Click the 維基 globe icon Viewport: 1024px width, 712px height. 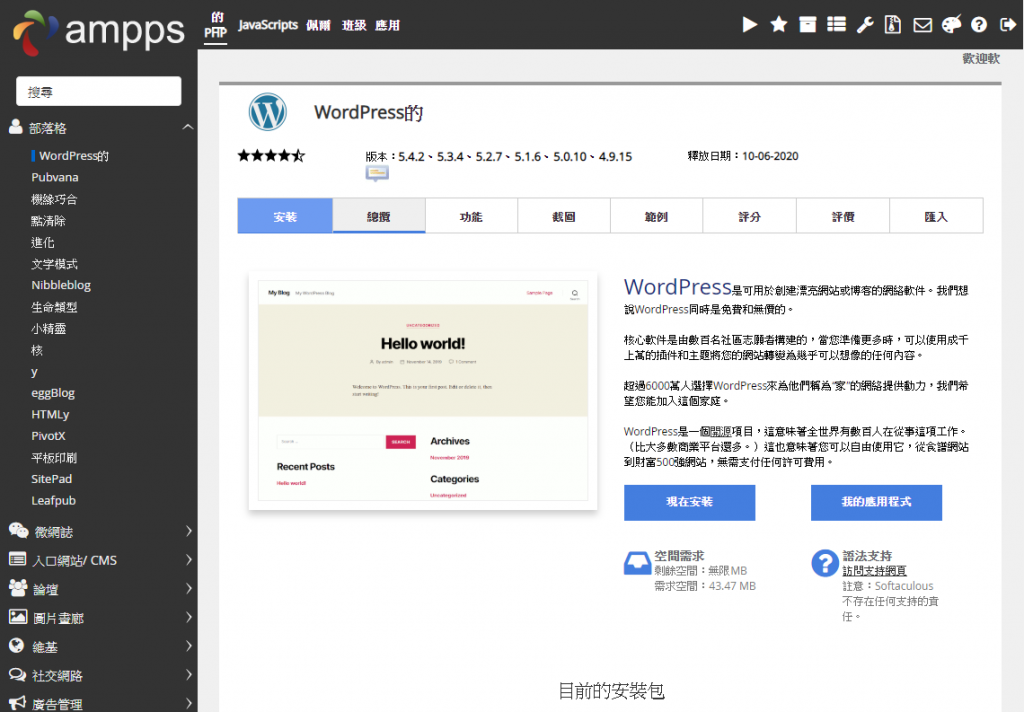16,645
